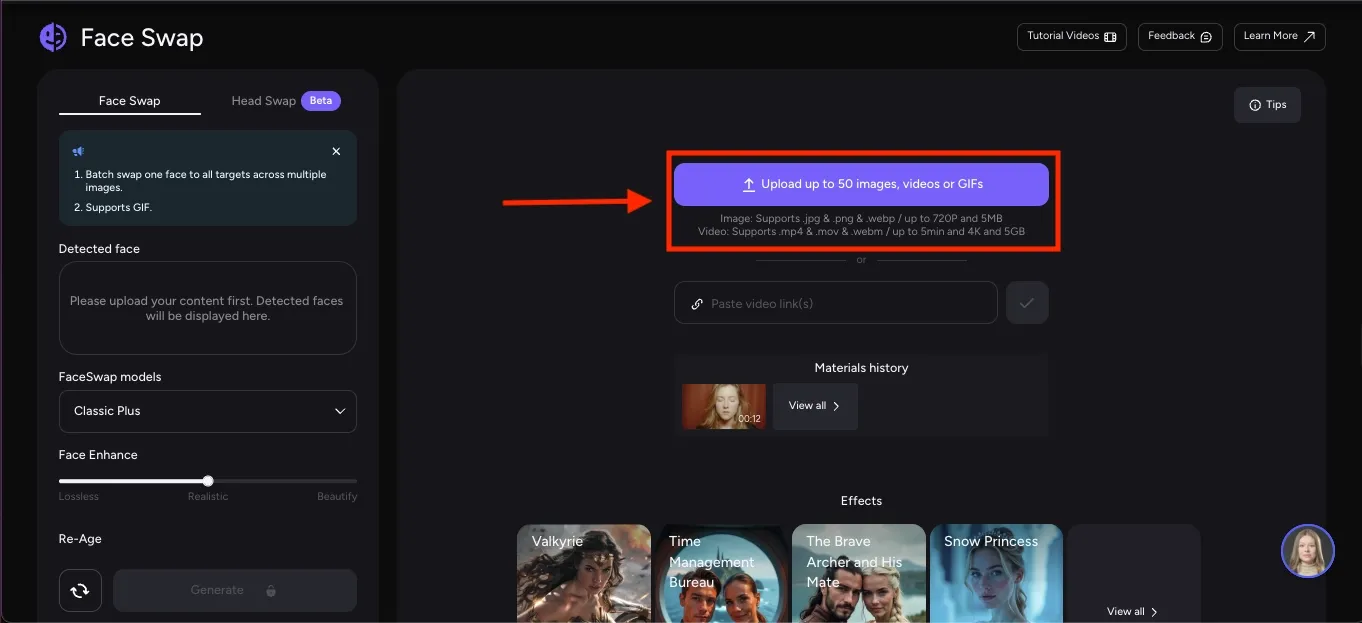Click the Tutorial Videos film icon
The image size is (1362, 623).
(x=1110, y=37)
